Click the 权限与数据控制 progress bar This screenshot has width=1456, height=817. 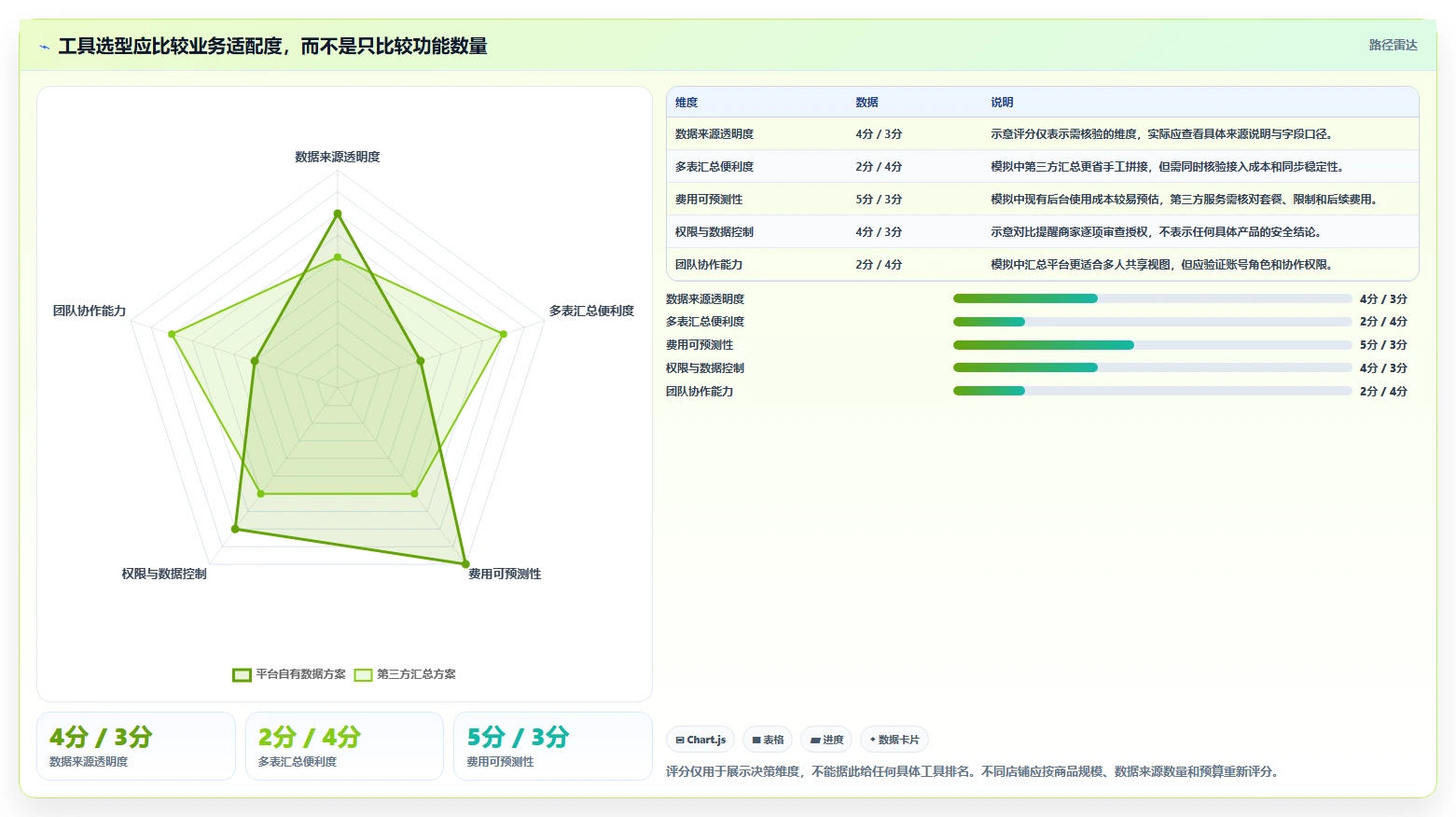click(x=1152, y=367)
